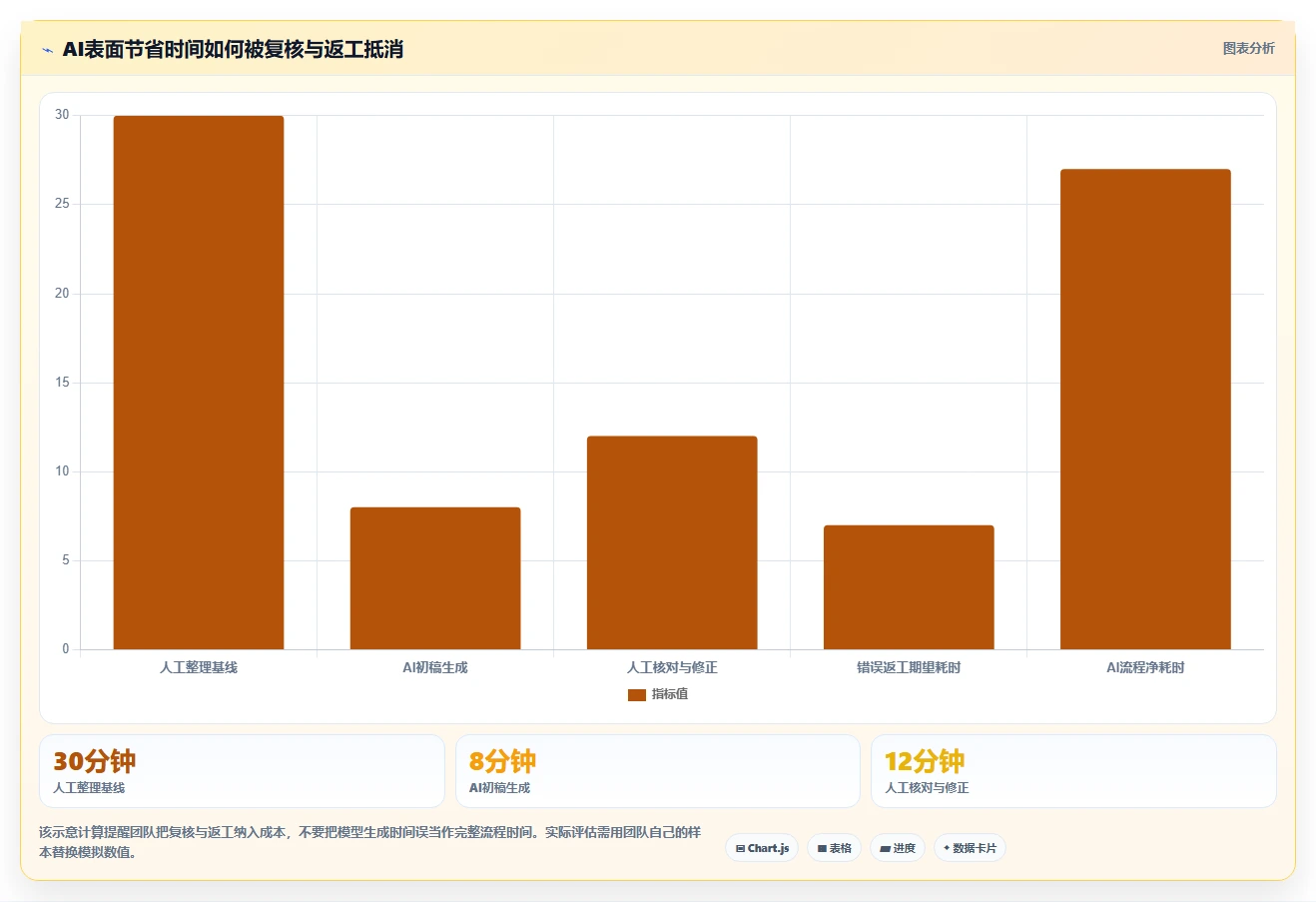Click the 指标值 legend text

click(x=670, y=694)
